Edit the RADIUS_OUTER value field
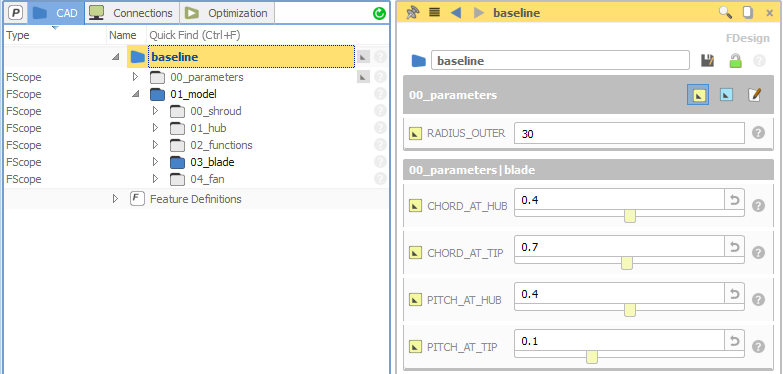This screenshot has height=374, width=783. coord(629,134)
